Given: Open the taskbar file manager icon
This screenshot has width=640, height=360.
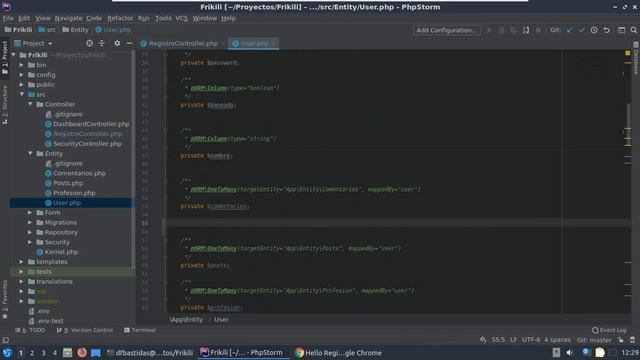Looking at the screenshot, I should point(67,352).
